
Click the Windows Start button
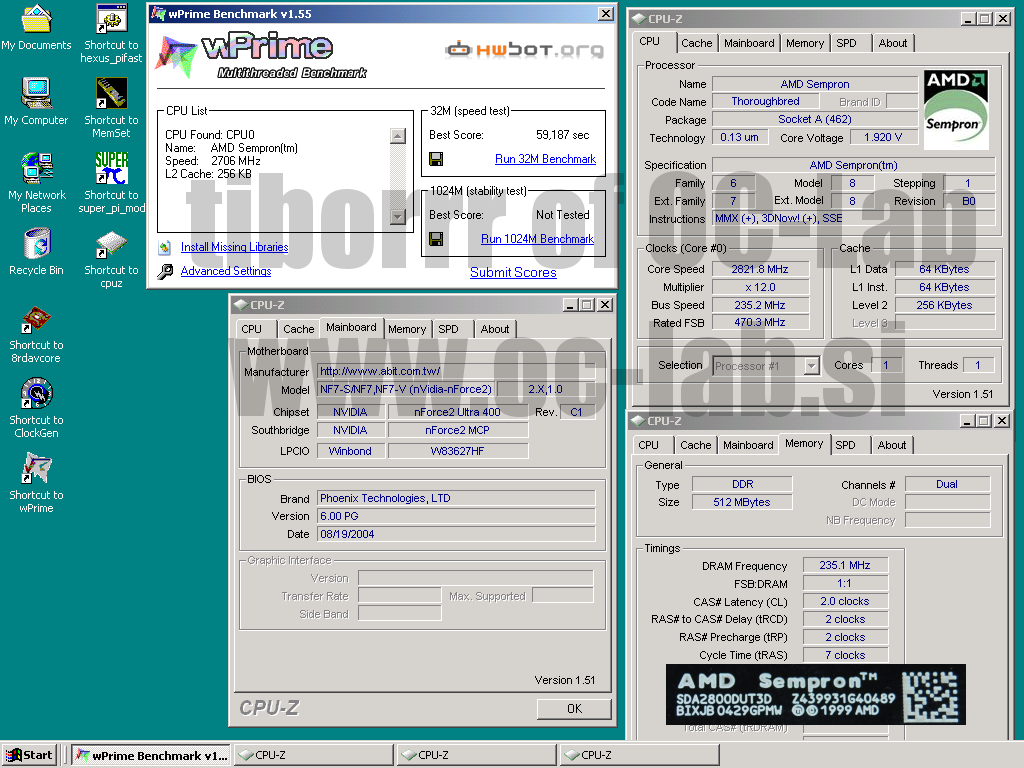(x=30, y=755)
